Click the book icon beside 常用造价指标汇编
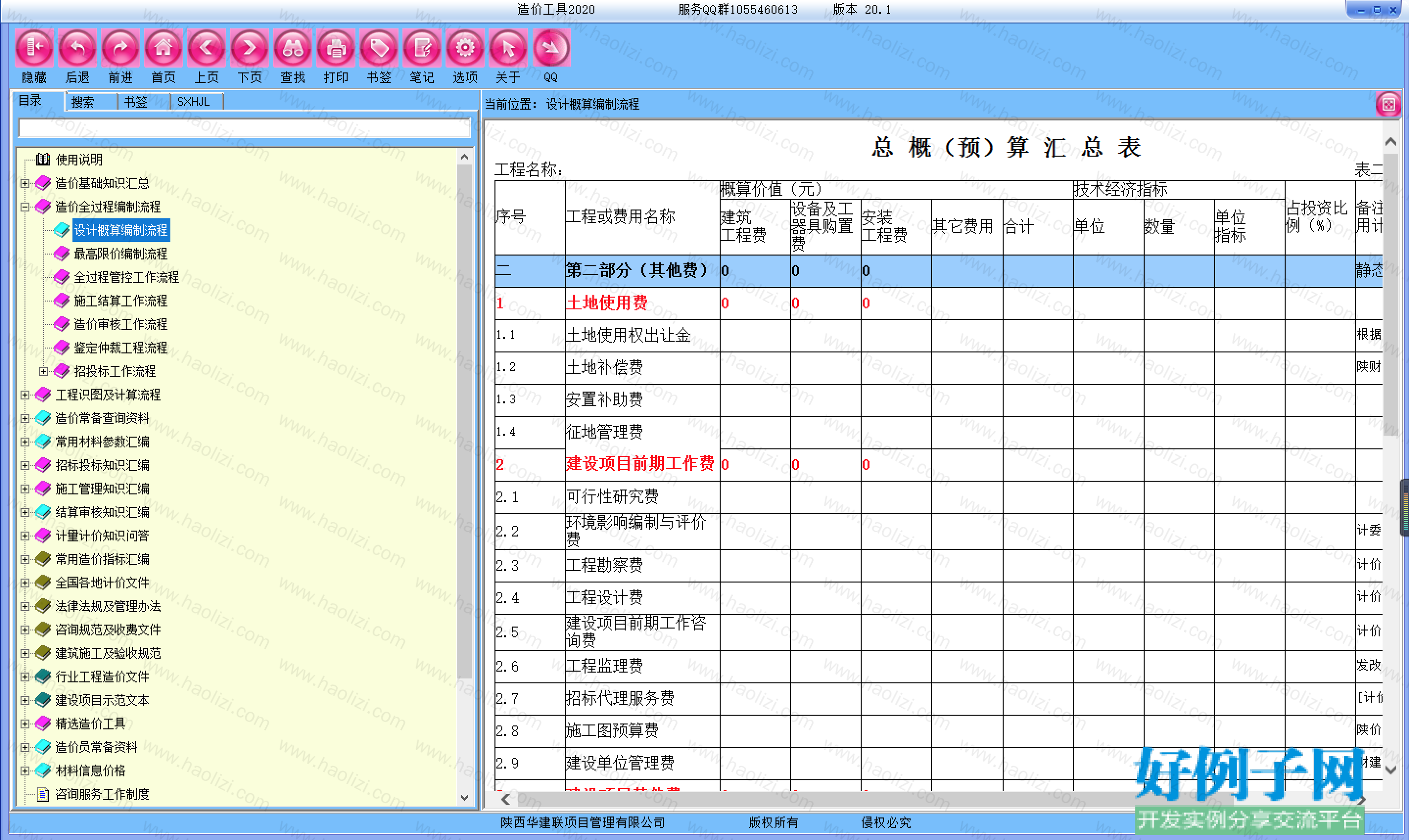Image resolution: width=1409 pixels, height=840 pixels. point(43,559)
